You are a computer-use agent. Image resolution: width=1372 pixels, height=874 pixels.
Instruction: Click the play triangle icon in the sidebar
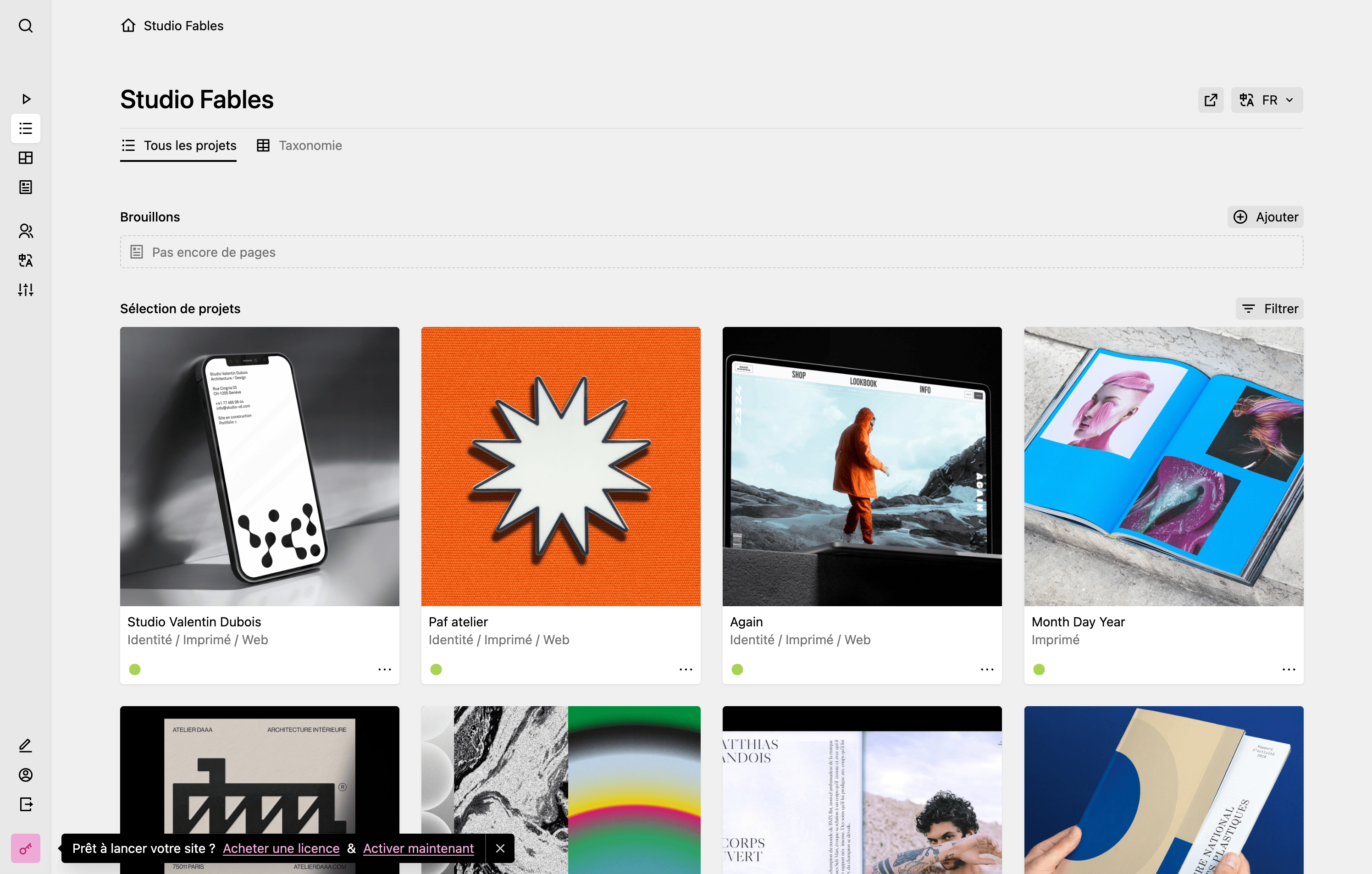(x=26, y=99)
